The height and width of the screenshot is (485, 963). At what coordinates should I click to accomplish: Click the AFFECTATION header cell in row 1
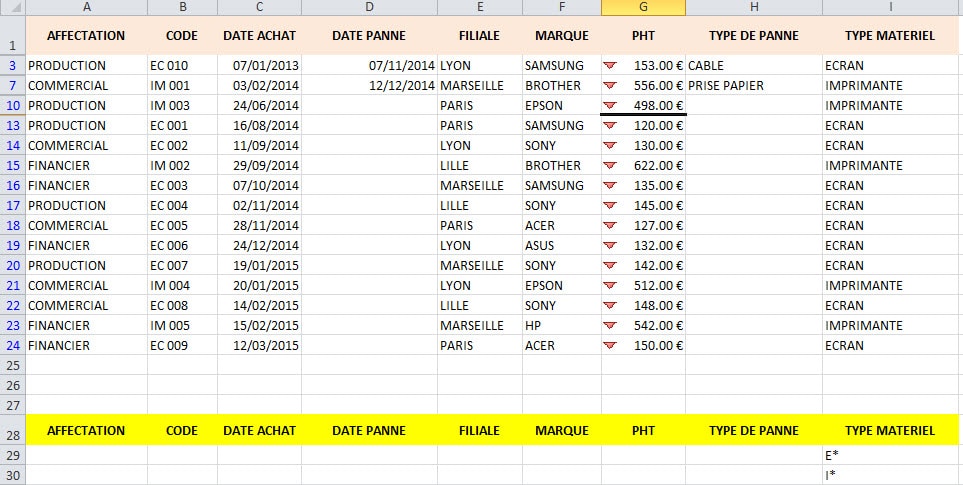(87, 36)
